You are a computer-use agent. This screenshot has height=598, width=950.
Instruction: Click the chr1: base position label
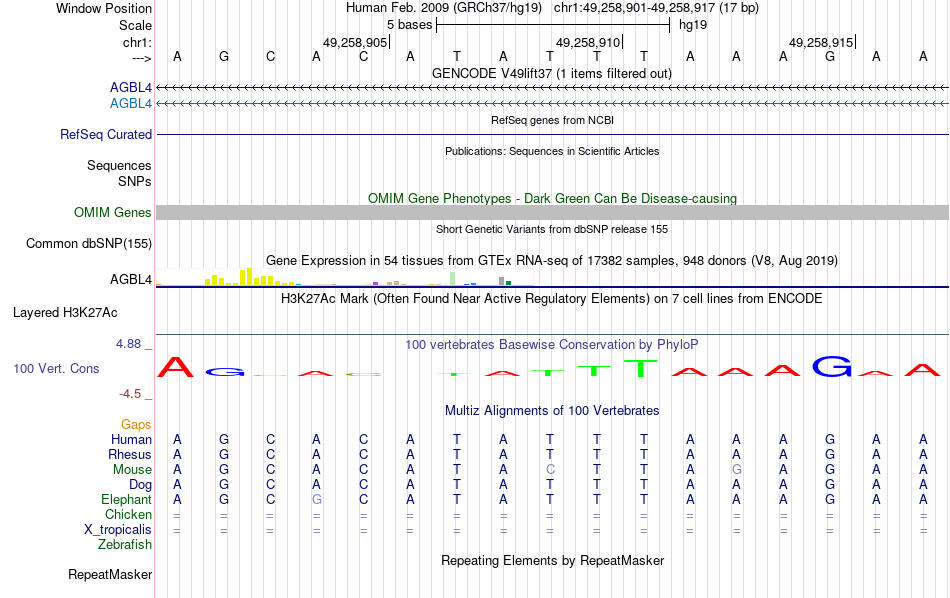pos(138,42)
